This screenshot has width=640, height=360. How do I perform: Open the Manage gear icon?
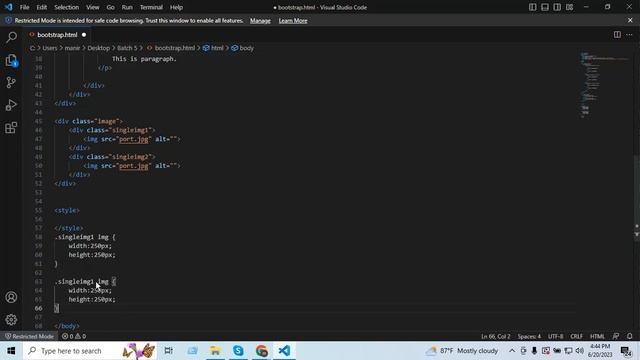11,320
